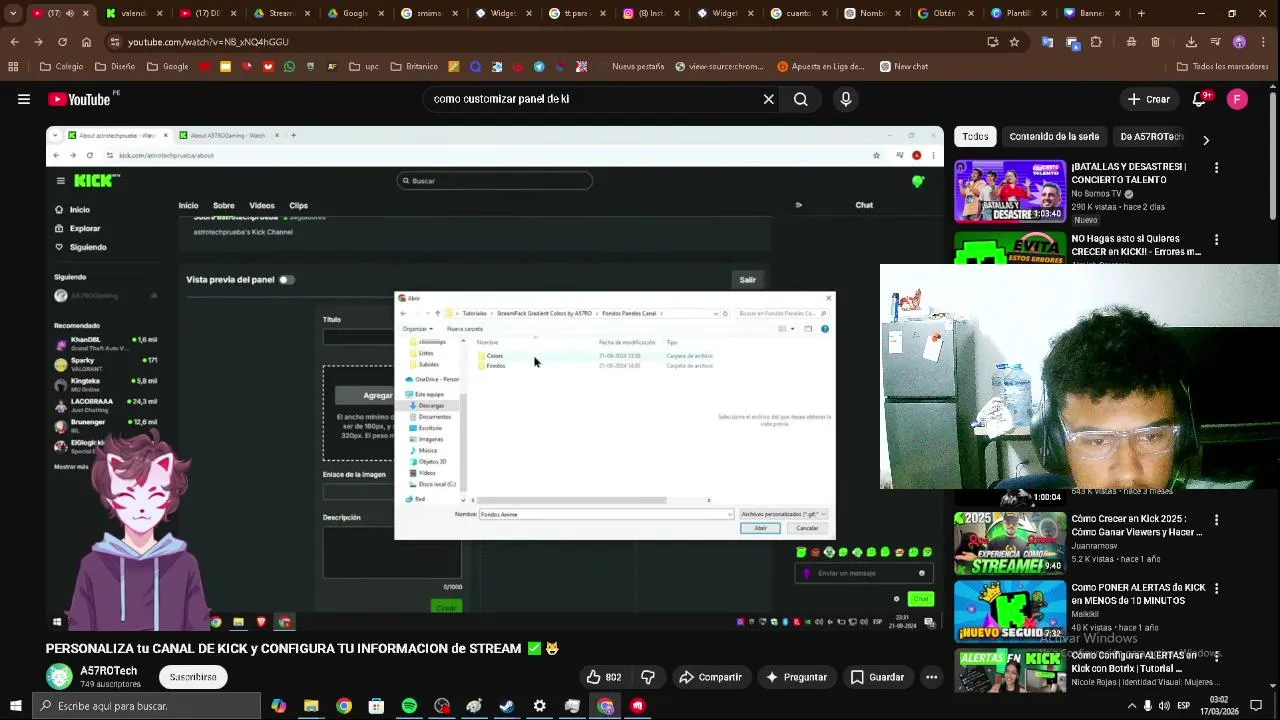Screen dimensions: 1280x720
Task: Open the browser profile avatar
Action: (x=1239, y=42)
